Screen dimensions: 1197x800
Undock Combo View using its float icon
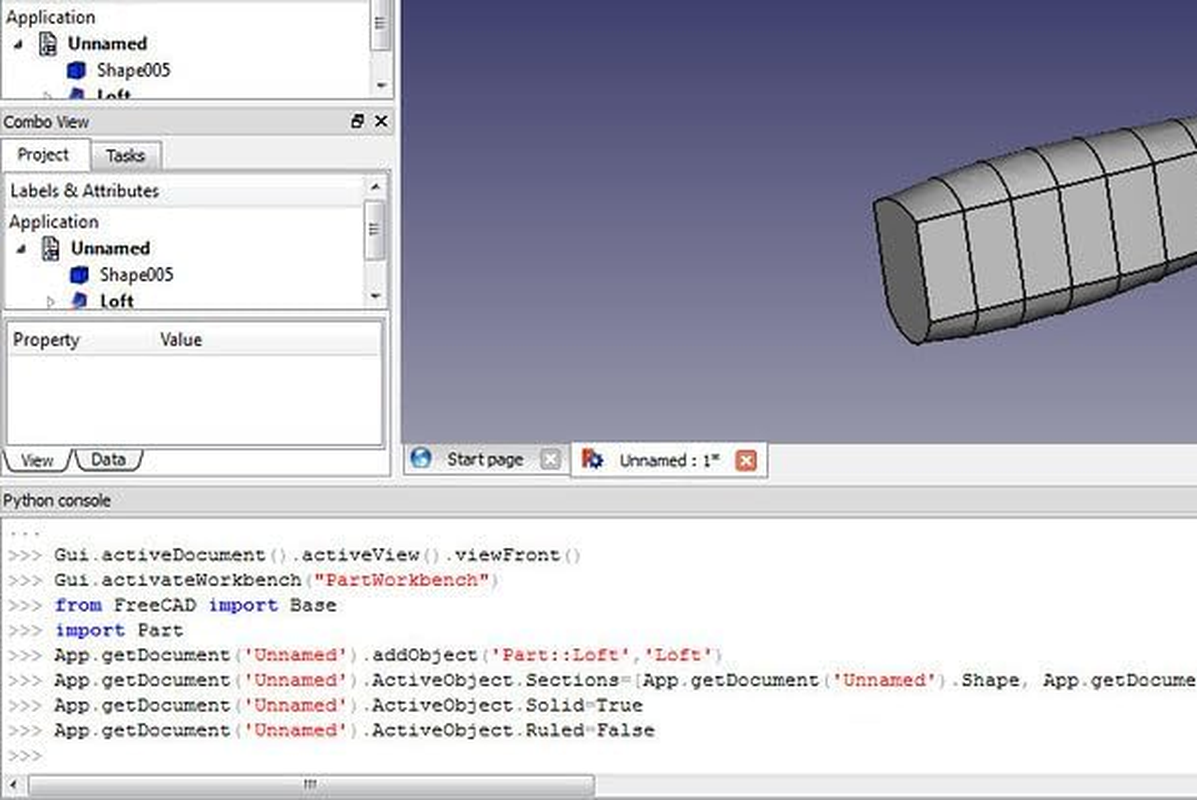pos(356,121)
